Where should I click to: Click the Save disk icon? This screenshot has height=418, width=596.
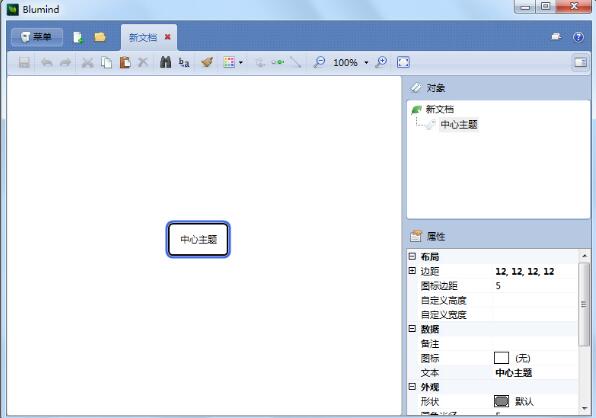[x=24, y=62]
